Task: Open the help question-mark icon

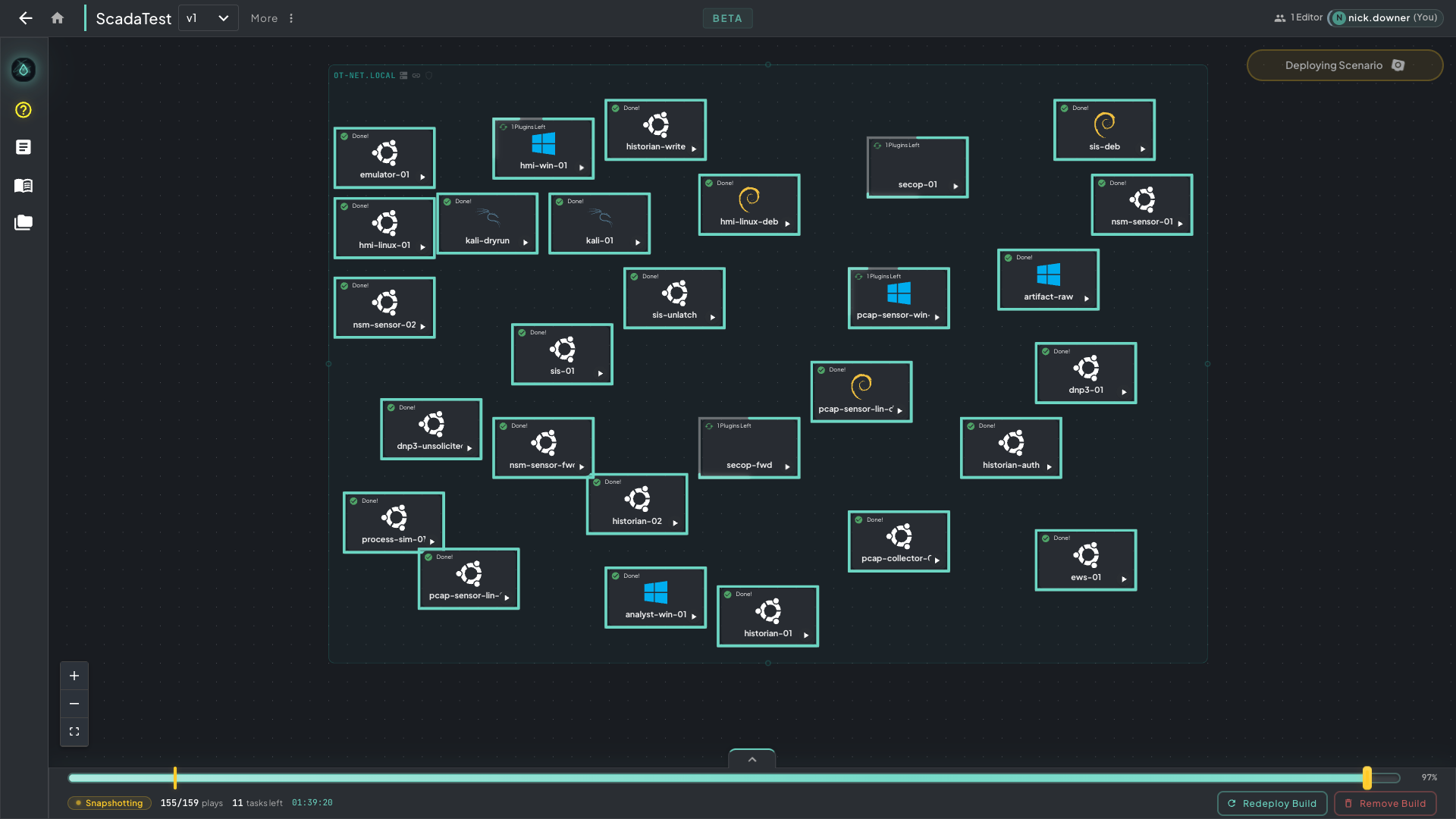Action: [24, 110]
